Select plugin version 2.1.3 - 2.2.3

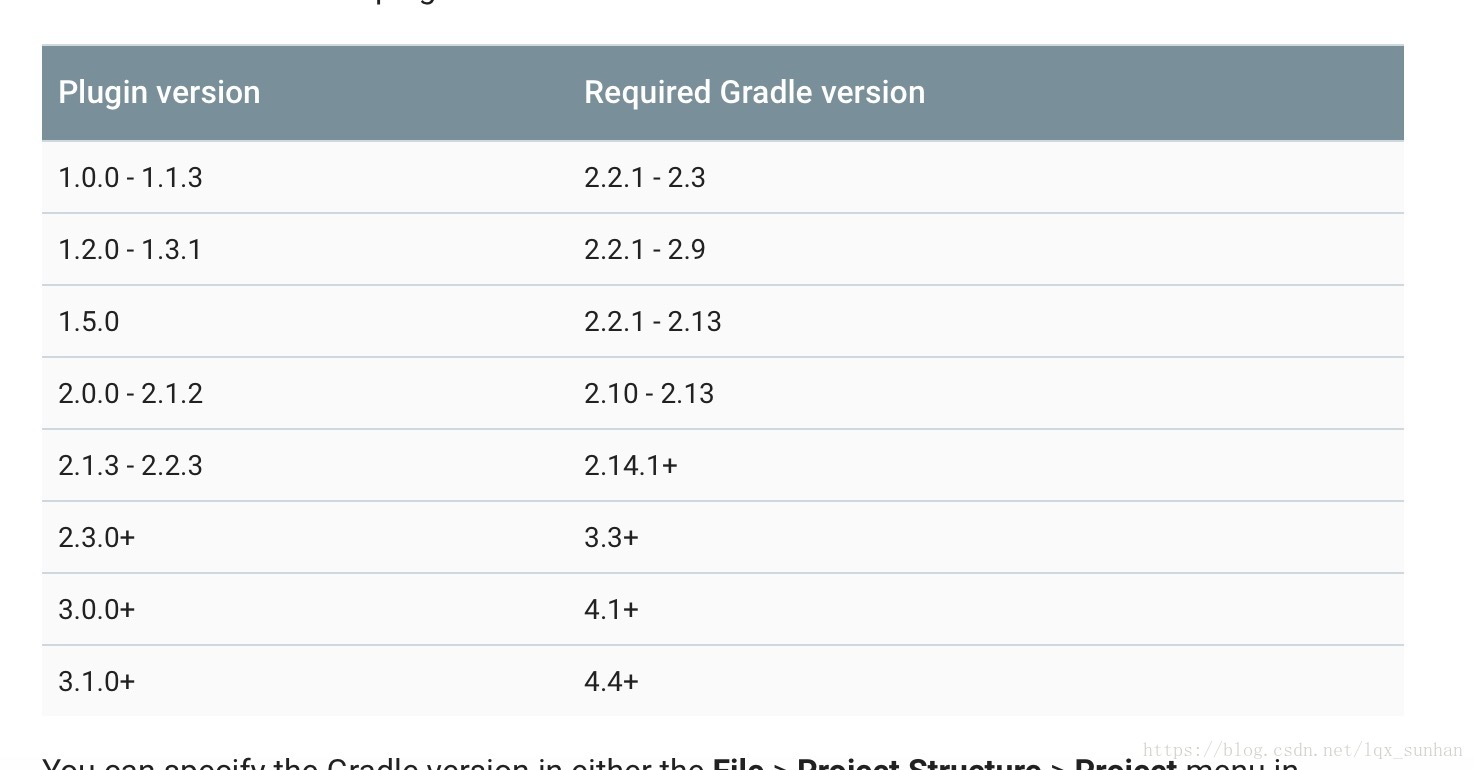pyautogui.click(x=130, y=466)
